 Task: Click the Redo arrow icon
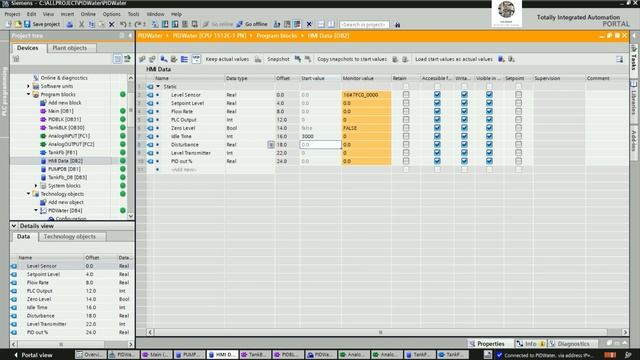[x=138, y=24]
